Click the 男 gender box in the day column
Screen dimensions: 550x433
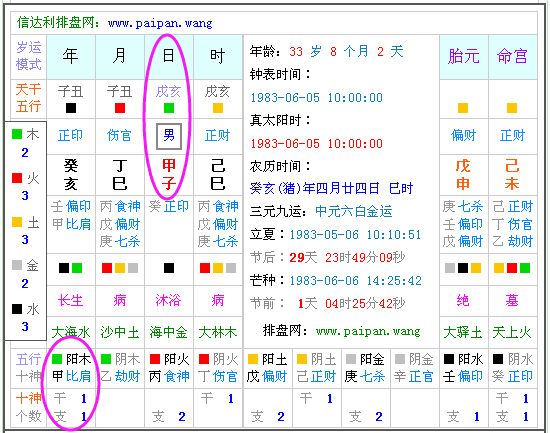[x=169, y=136]
